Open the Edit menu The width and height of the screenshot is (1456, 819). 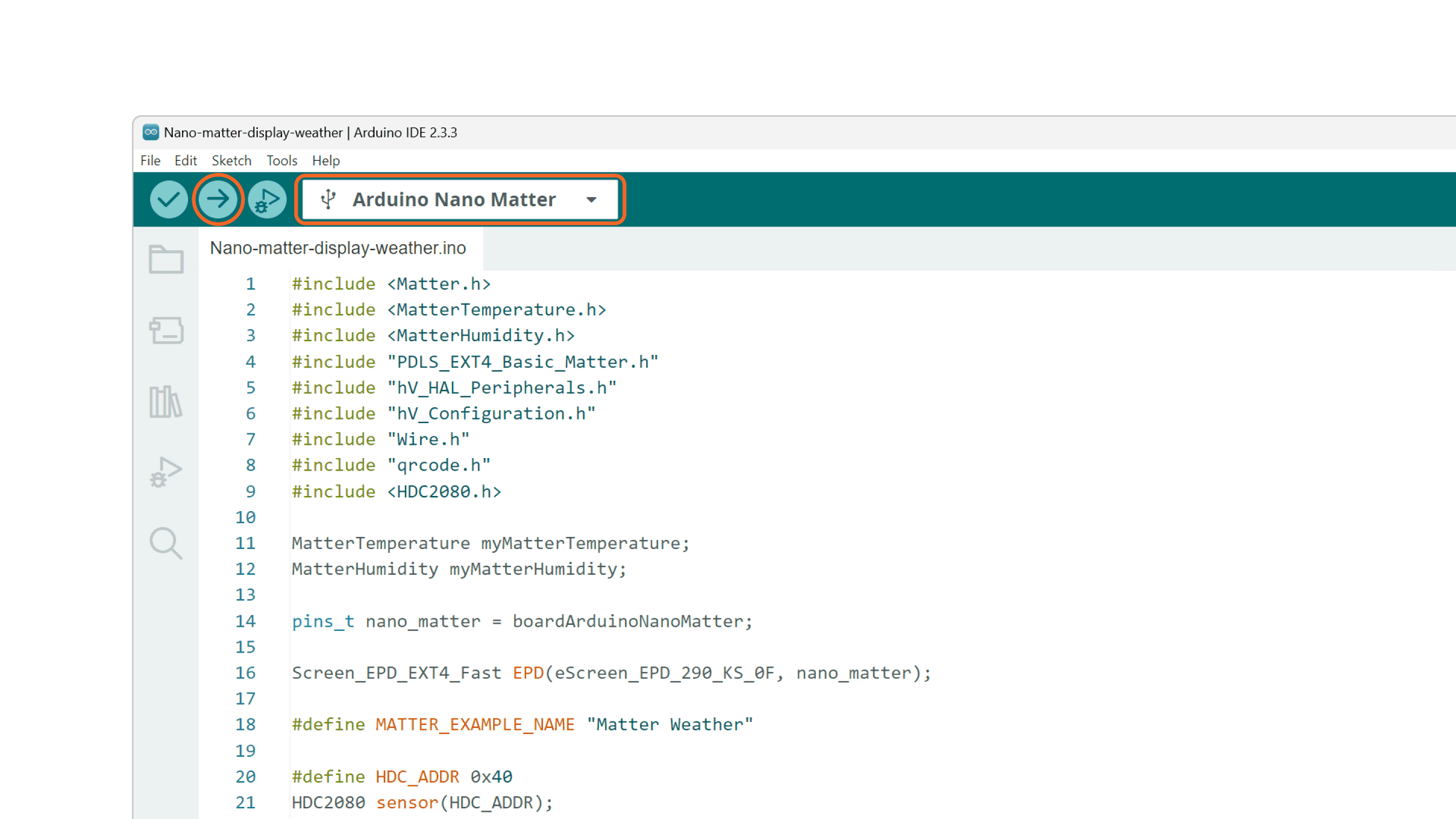pos(186,161)
